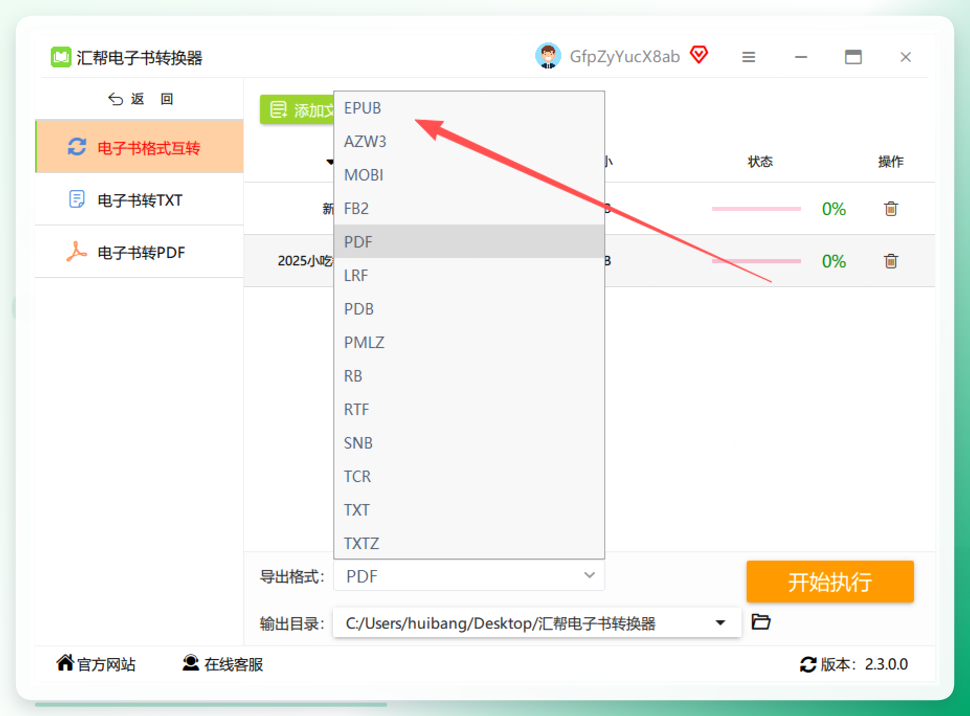Open the hamburger menu icon
The width and height of the screenshot is (970, 716).
point(749,57)
